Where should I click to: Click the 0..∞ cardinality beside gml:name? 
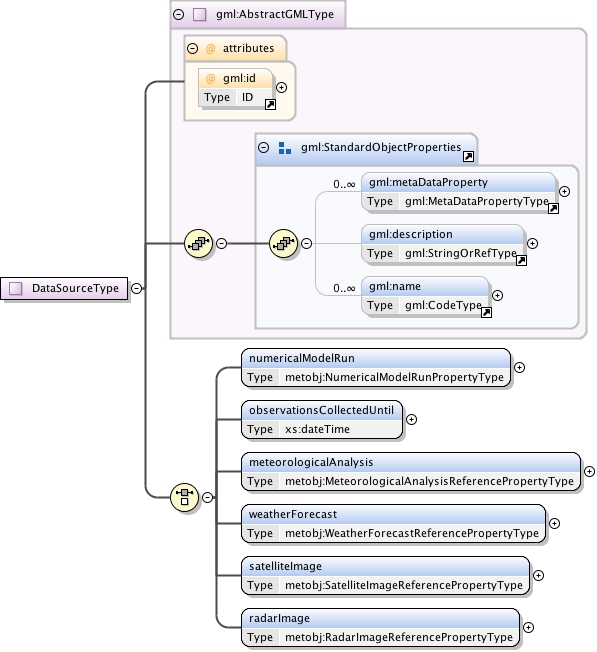(344, 288)
